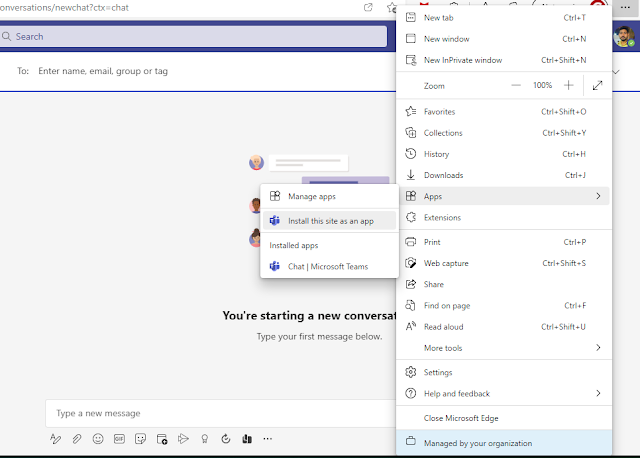The height and width of the screenshot is (458, 640).
Task: Open the sticker picker icon
Action: [x=140, y=439]
